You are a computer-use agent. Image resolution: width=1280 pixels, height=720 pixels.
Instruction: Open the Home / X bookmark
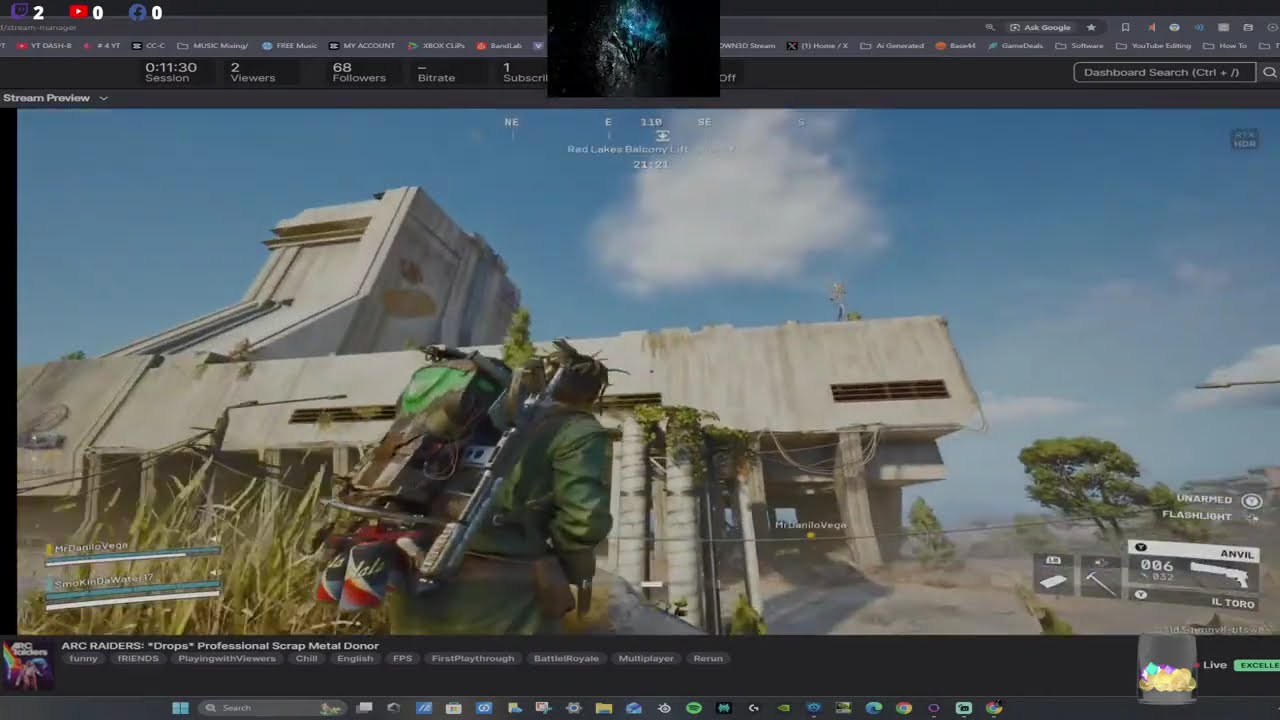[x=817, y=46]
